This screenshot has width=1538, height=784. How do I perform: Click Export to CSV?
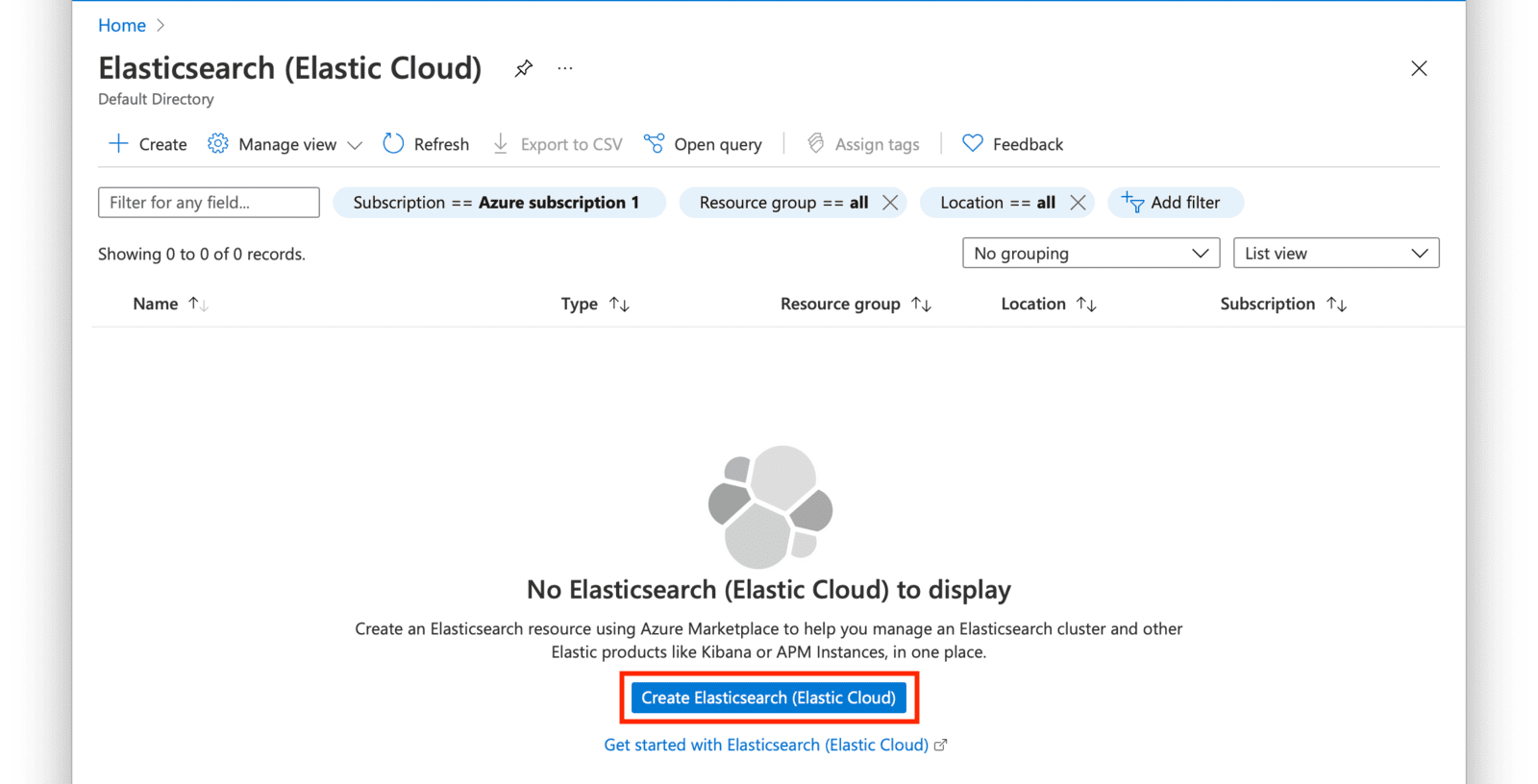(x=558, y=144)
